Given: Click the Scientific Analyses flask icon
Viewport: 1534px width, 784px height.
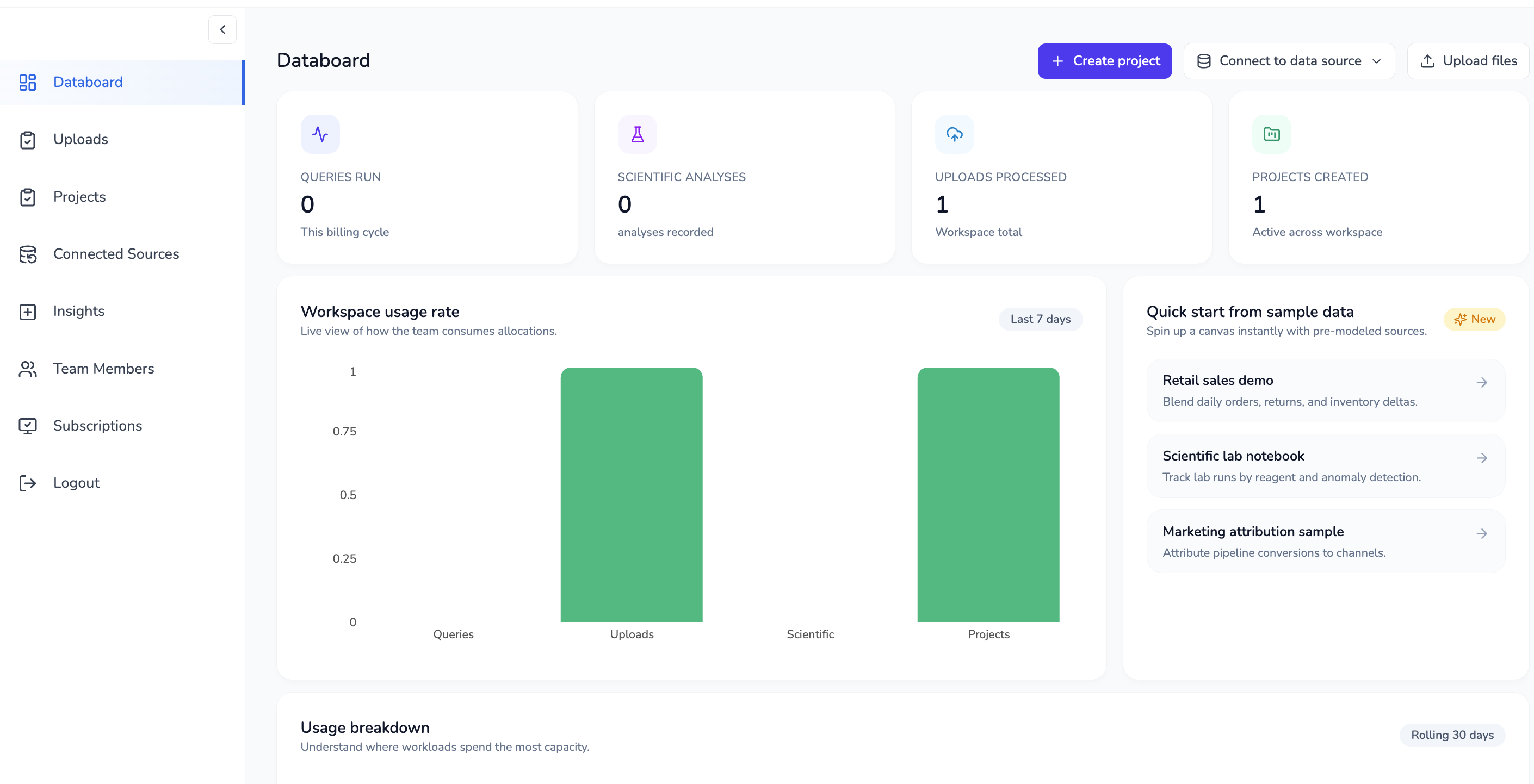Looking at the screenshot, I should click(x=637, y=134).
